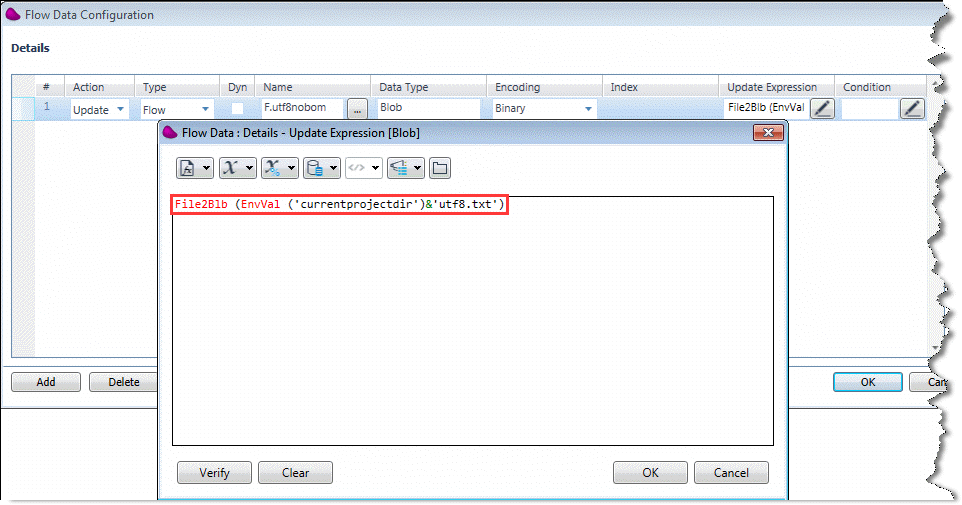Click the browse (...) button beside Name

coord(358,109)
